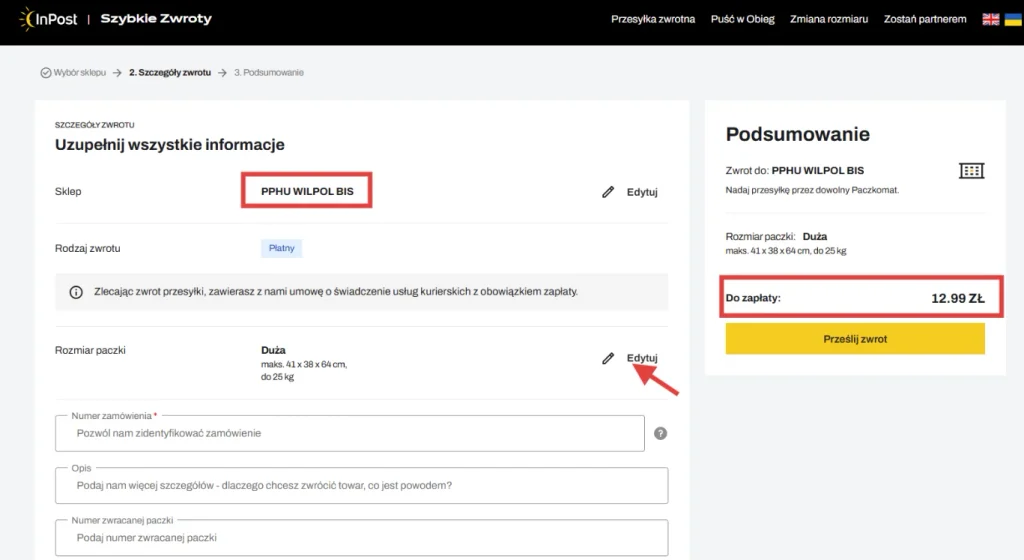Click the InPost logo
Viewport: 1024px width, 560px height.
coord(48,19)
